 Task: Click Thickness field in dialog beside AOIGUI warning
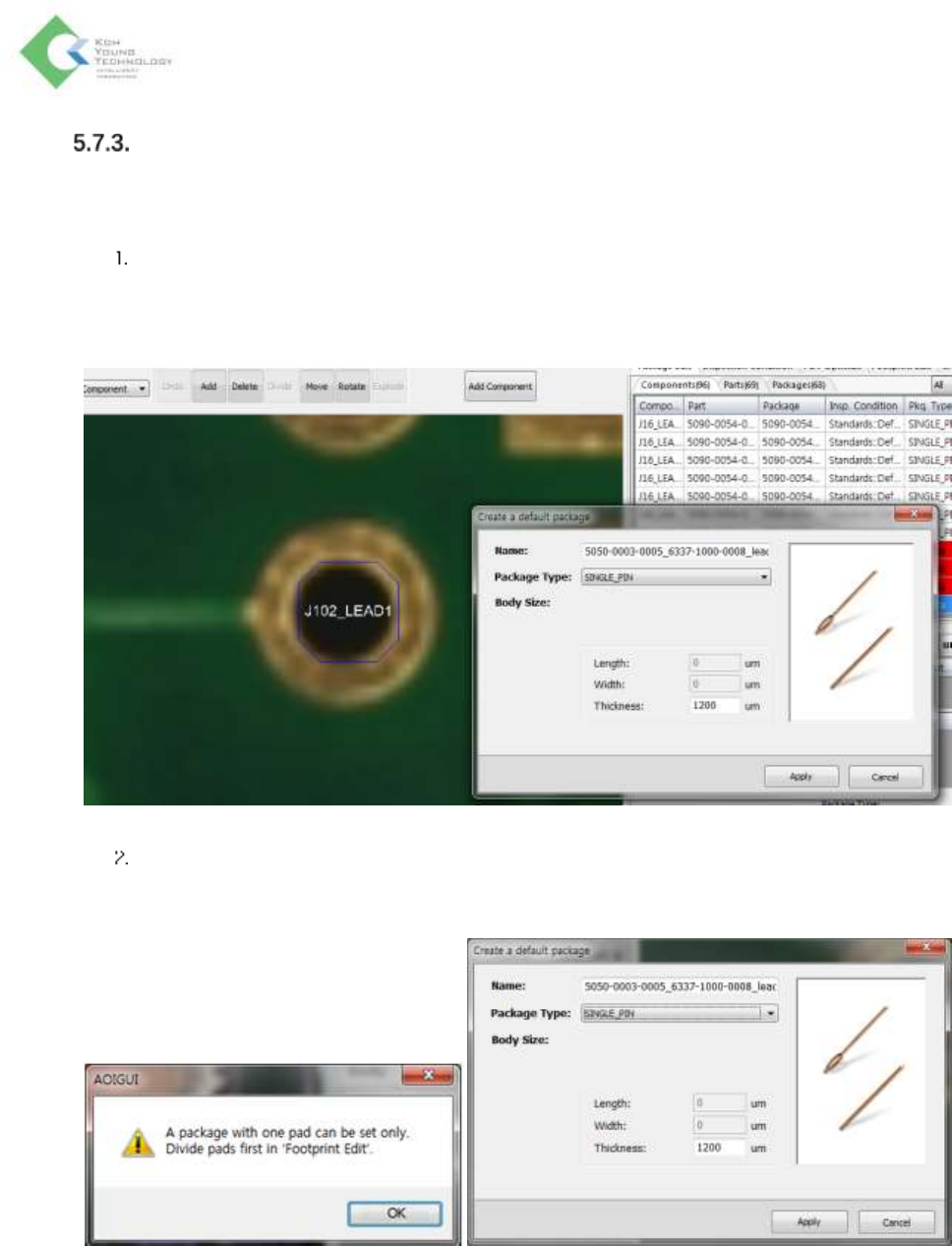point(720,1148)
